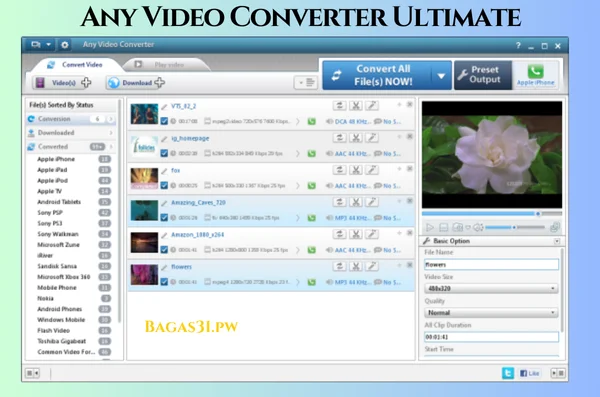Click DCA 48 KHz audio link for VTS_02_2
This screenshot has height=397, width=600.
click(x=348, y=121)
